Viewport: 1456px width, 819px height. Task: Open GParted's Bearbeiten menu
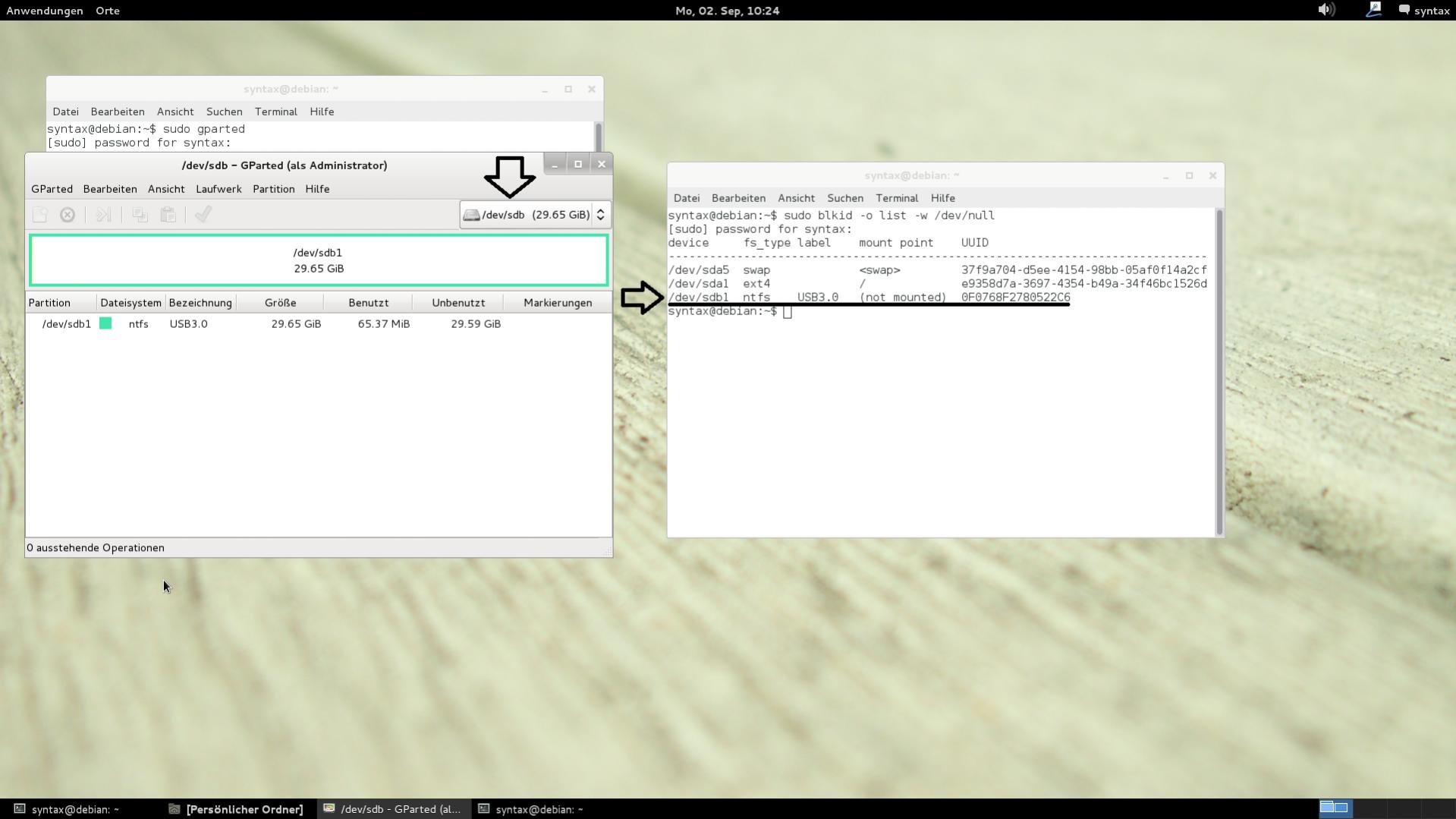[x=110, y=189]
